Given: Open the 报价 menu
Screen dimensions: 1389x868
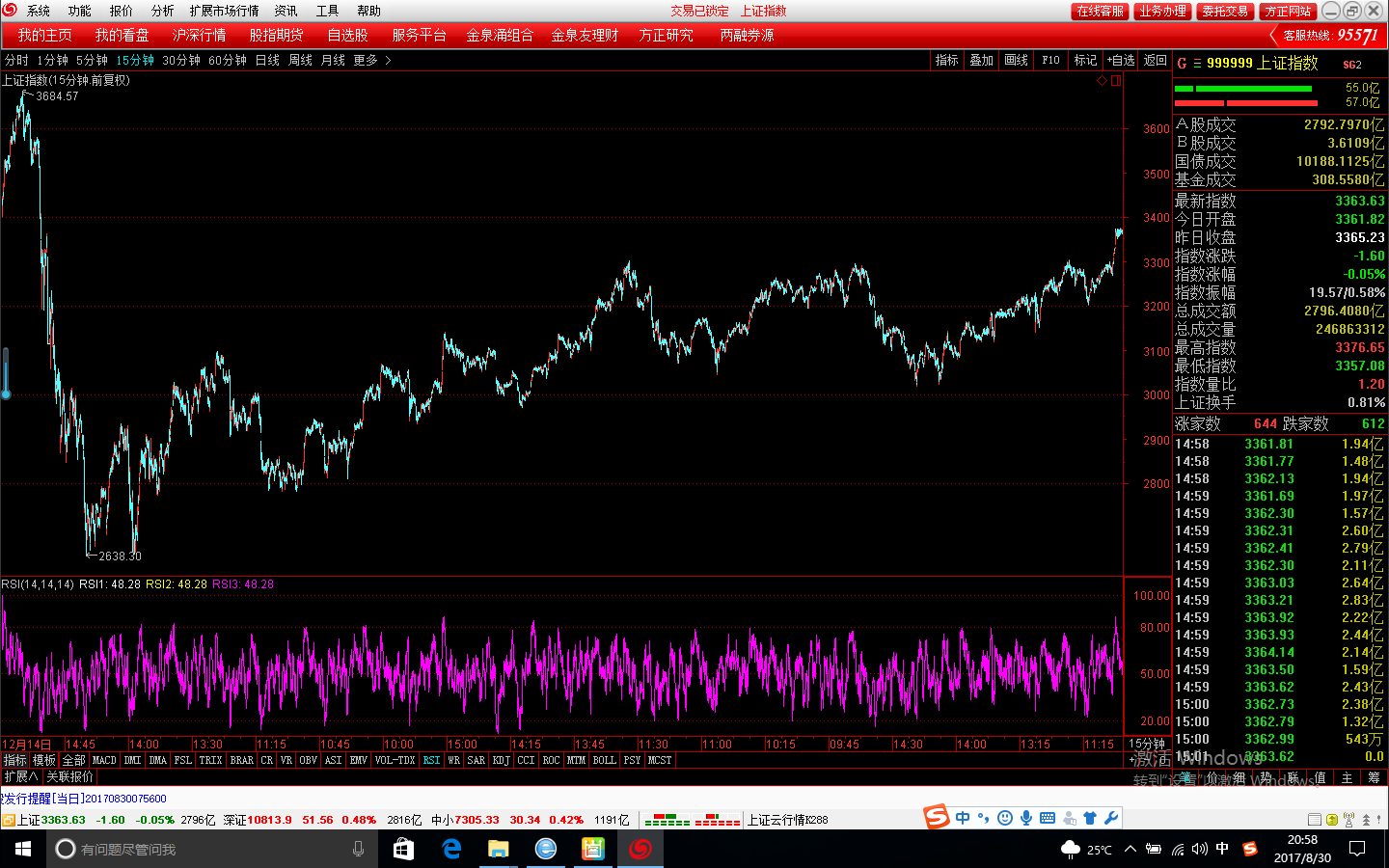Looking at the screenshot, I should pos(122,11).
